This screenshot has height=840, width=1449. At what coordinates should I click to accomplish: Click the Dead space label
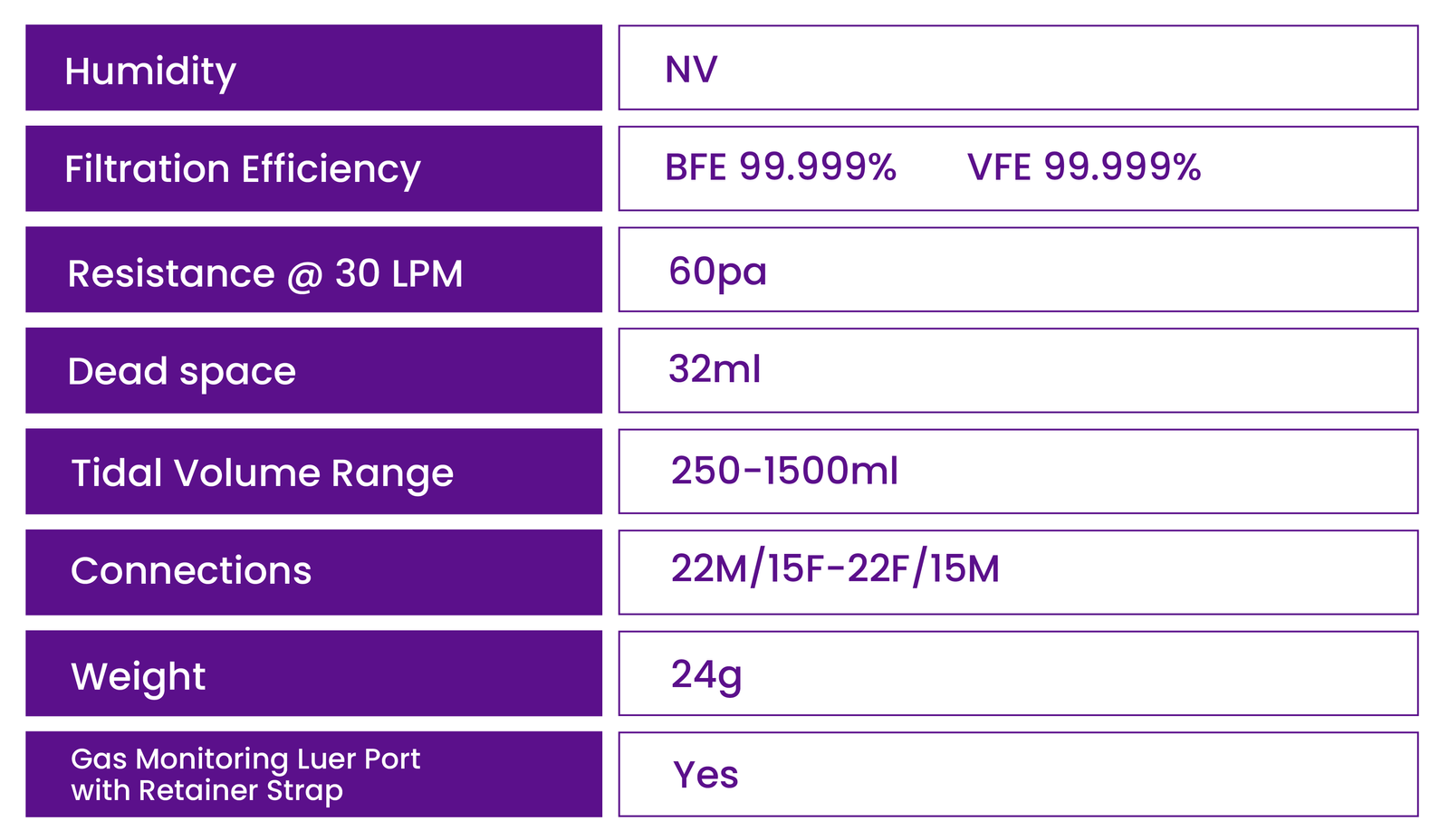click(x=182, y=372)
